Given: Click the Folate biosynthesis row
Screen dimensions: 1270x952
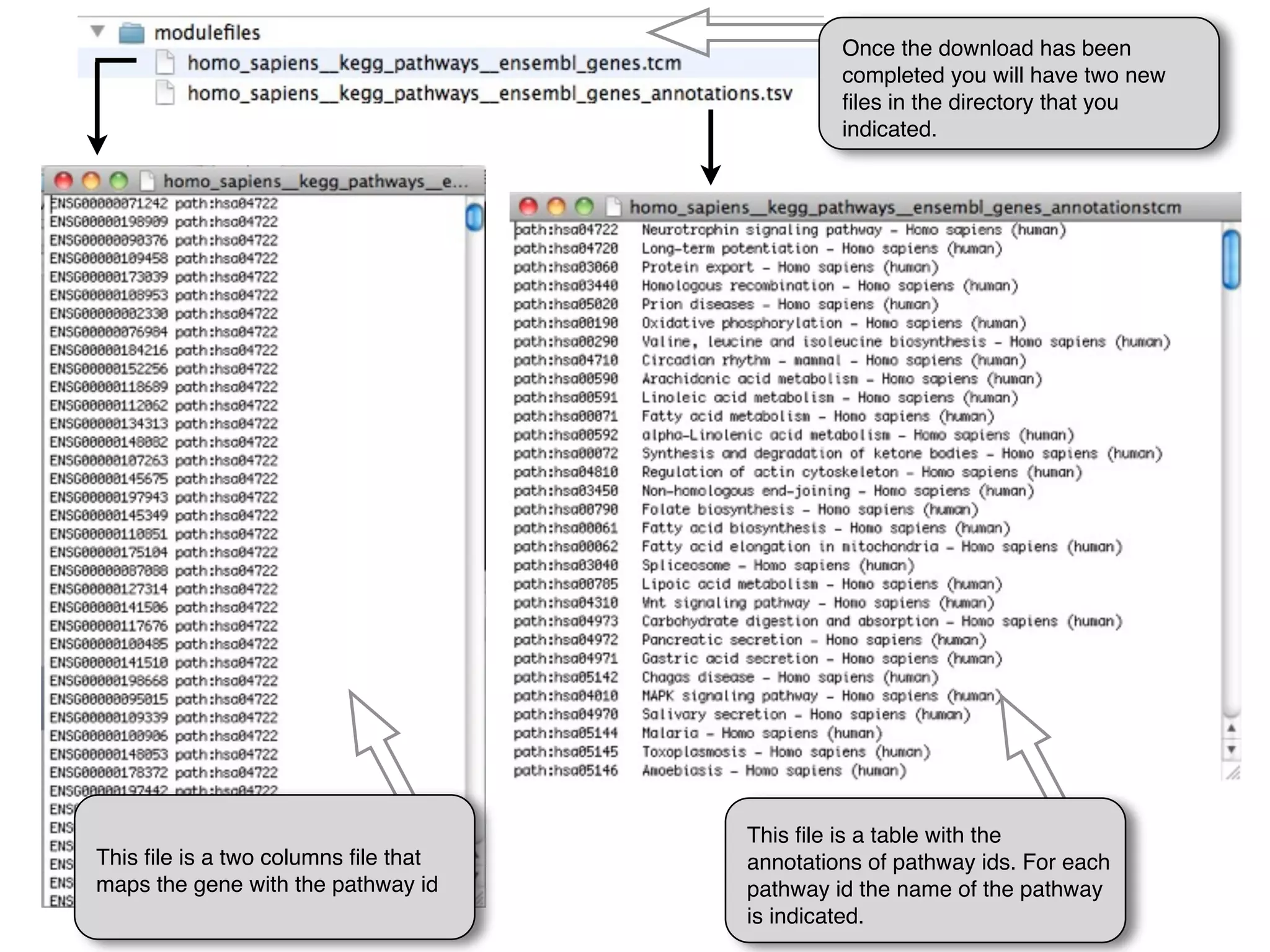Looking at the screenshot, I should pyautogui.click(x=746, y=509).
